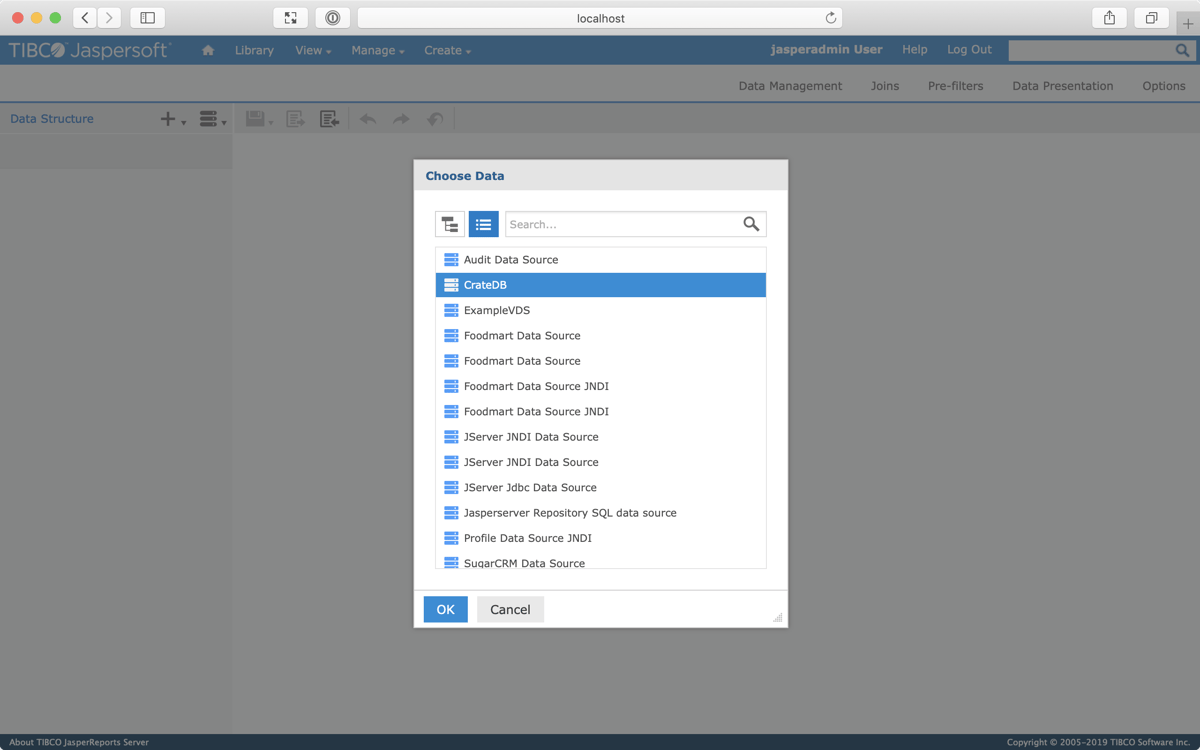Switch to tree view in Choose Data

pos(450,224)
